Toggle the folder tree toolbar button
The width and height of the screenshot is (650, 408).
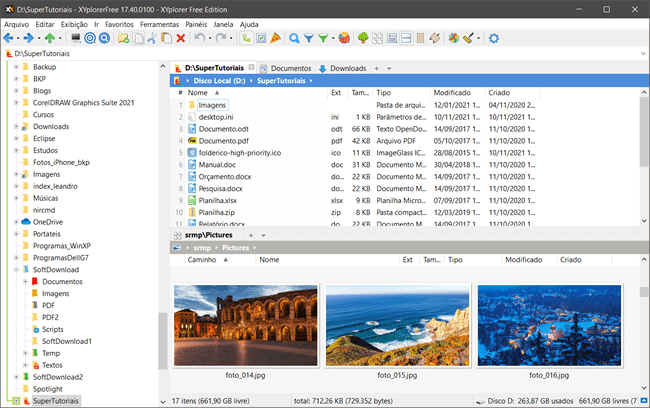point(247,39)
